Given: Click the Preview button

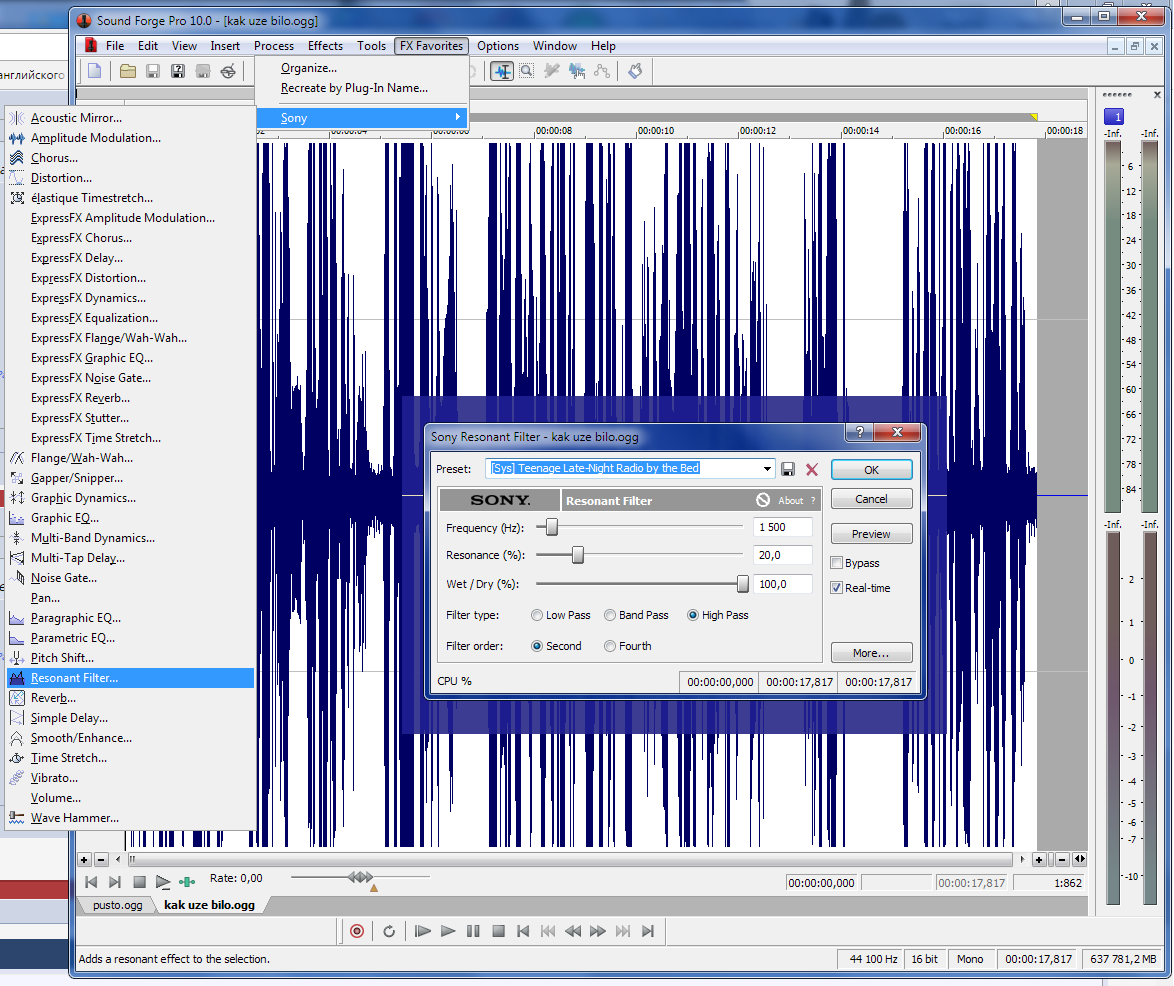Looking at the screenshot, I should tap(872, 534).
